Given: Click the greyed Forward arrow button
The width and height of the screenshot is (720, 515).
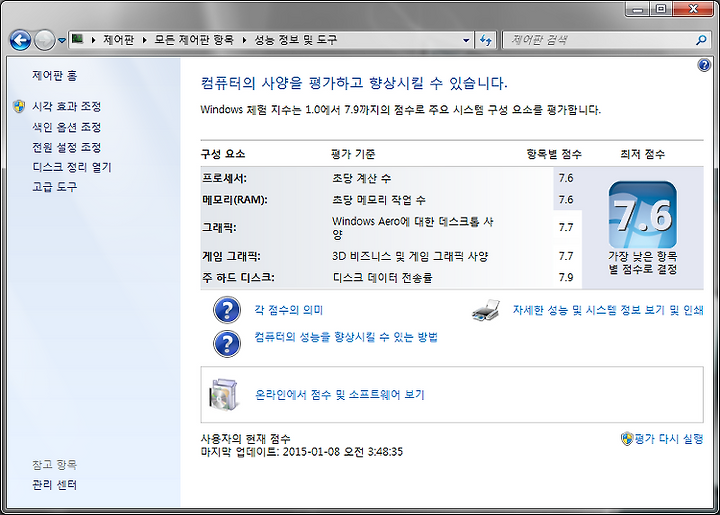Looking at the screenshot, I should click(45, 40).
